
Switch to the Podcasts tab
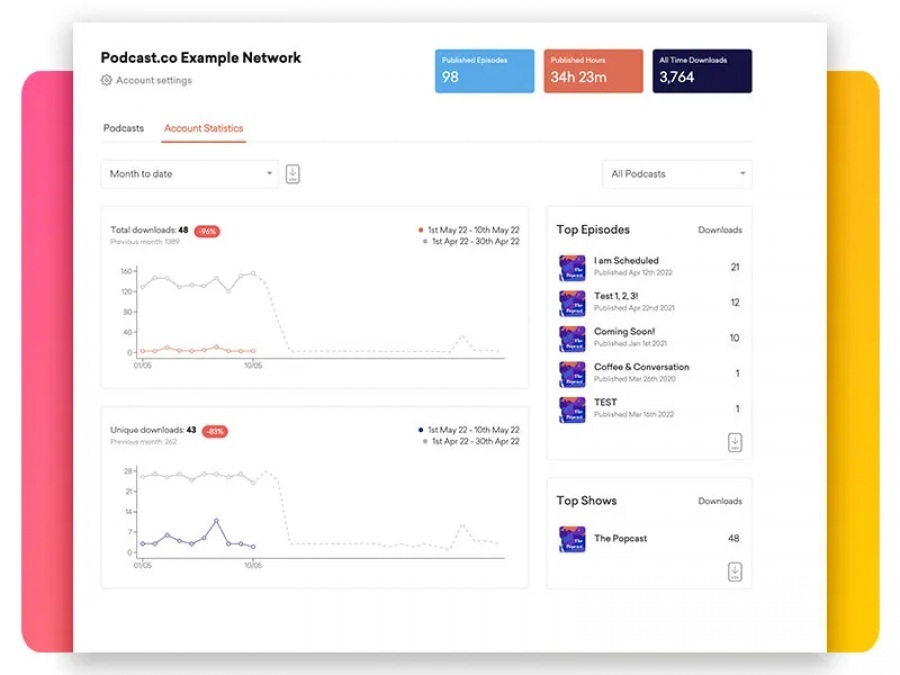coord(123,128)
